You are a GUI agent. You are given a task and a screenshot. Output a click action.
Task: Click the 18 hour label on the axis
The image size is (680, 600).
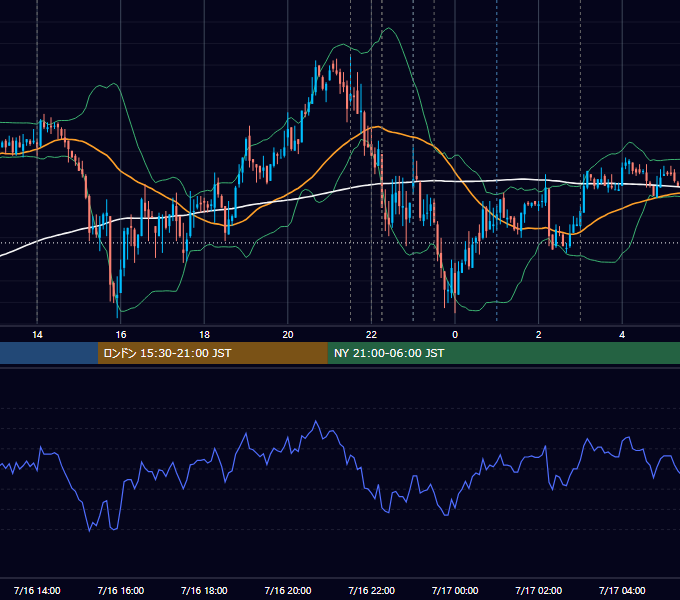[204, 335]
